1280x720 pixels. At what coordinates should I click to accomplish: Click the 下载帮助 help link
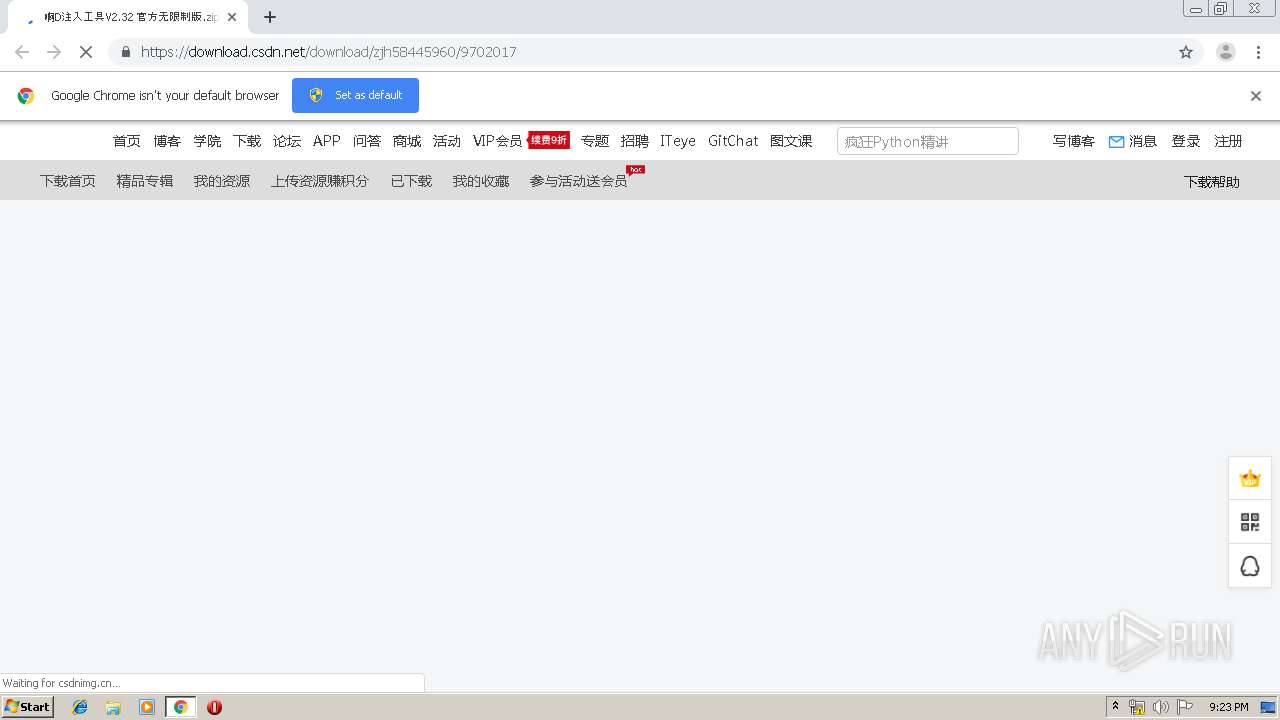1211,182
